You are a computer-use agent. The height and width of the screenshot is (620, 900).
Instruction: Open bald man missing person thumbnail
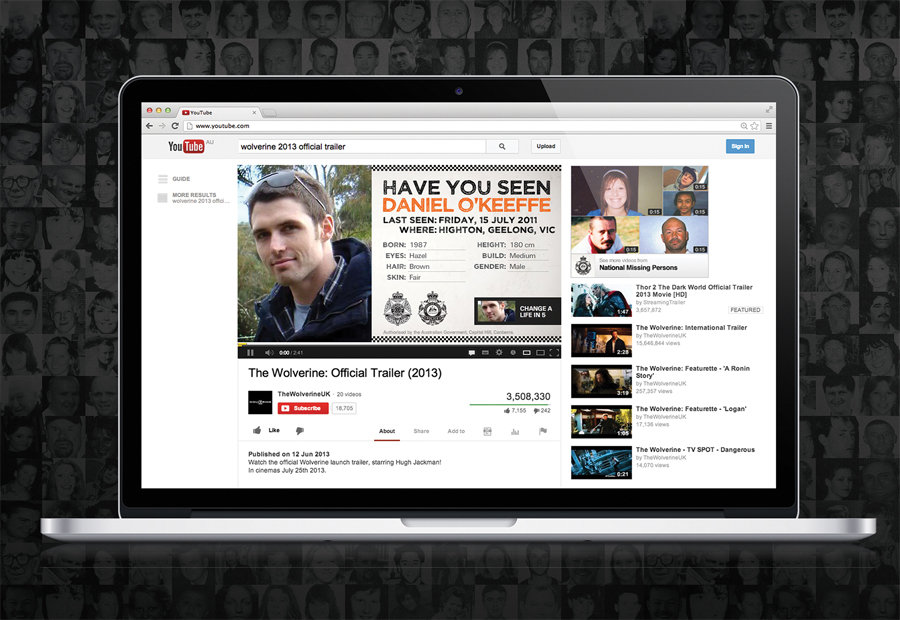(674, 235)
